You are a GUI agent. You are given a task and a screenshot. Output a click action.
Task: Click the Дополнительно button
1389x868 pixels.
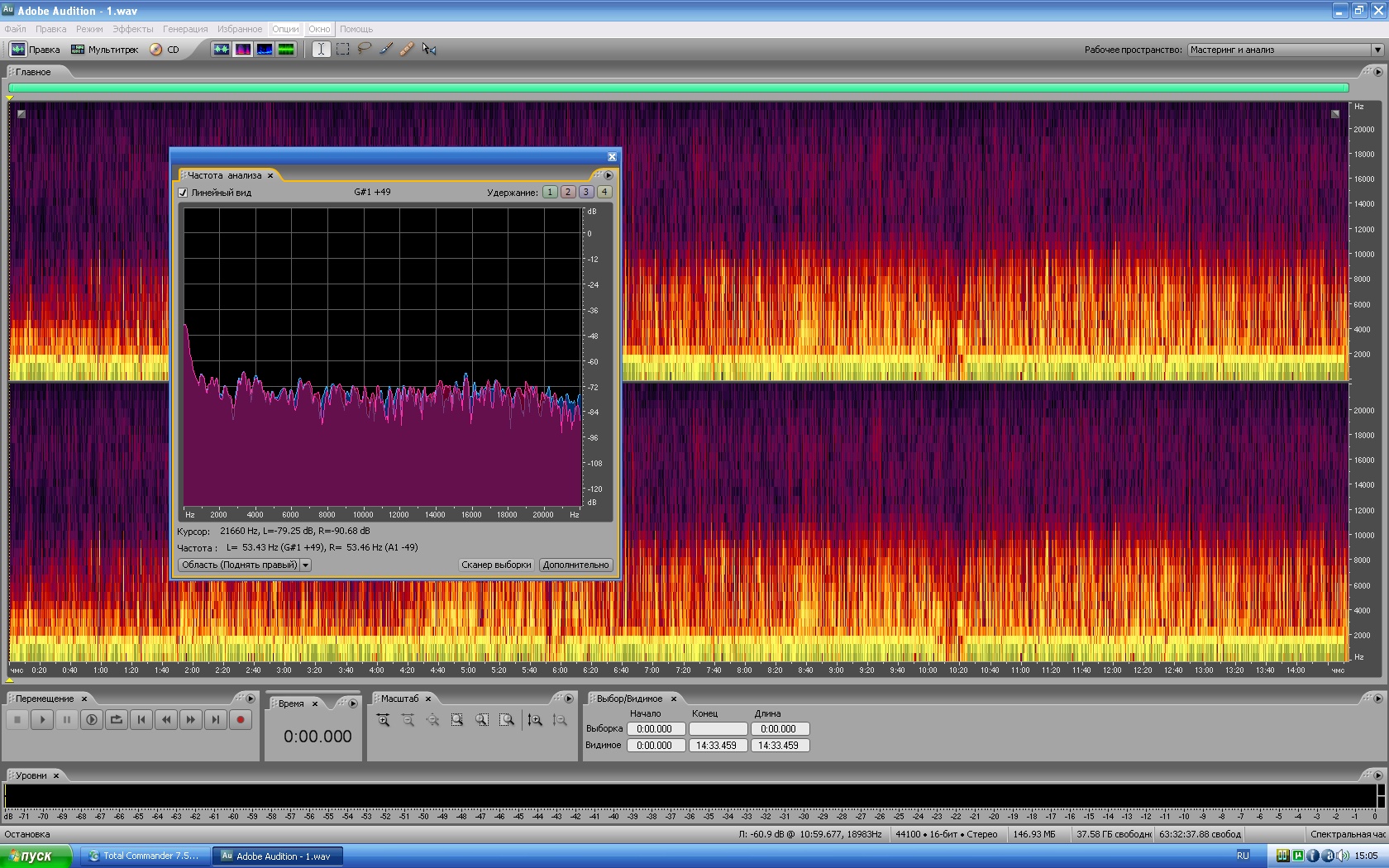click(575, 565)
